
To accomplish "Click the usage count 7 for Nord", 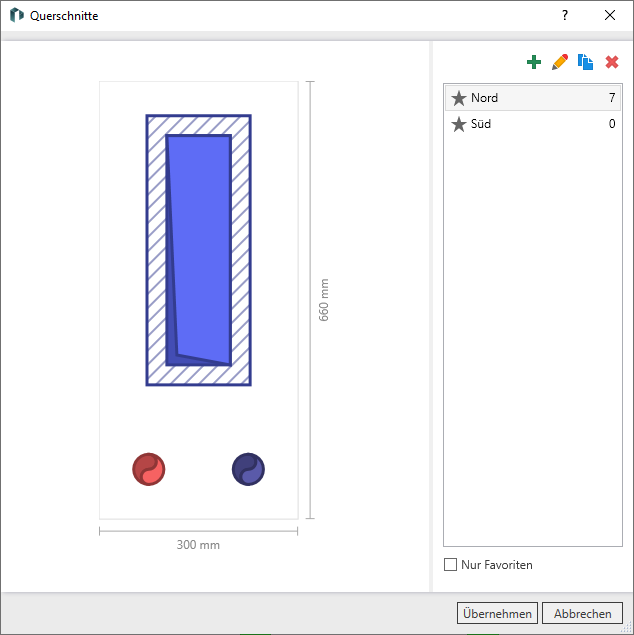I will [x=612, y=98].
